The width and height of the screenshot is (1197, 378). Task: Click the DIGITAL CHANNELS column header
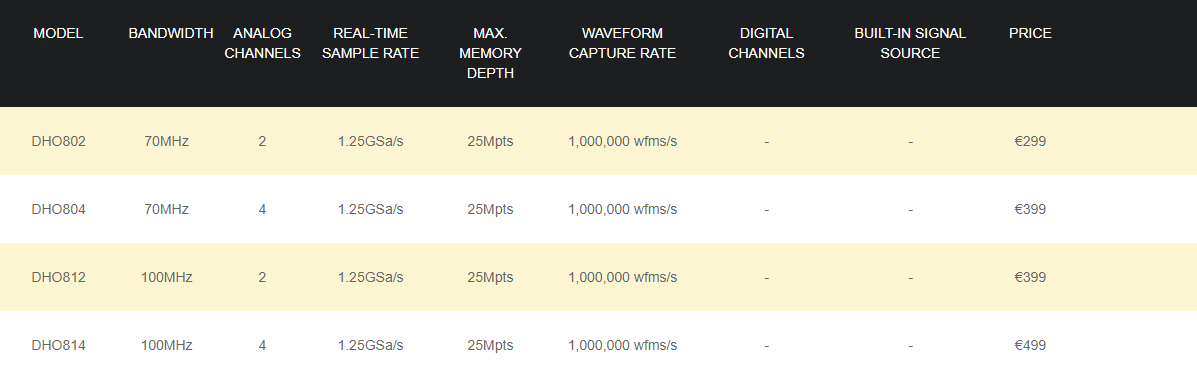[766, 44]
